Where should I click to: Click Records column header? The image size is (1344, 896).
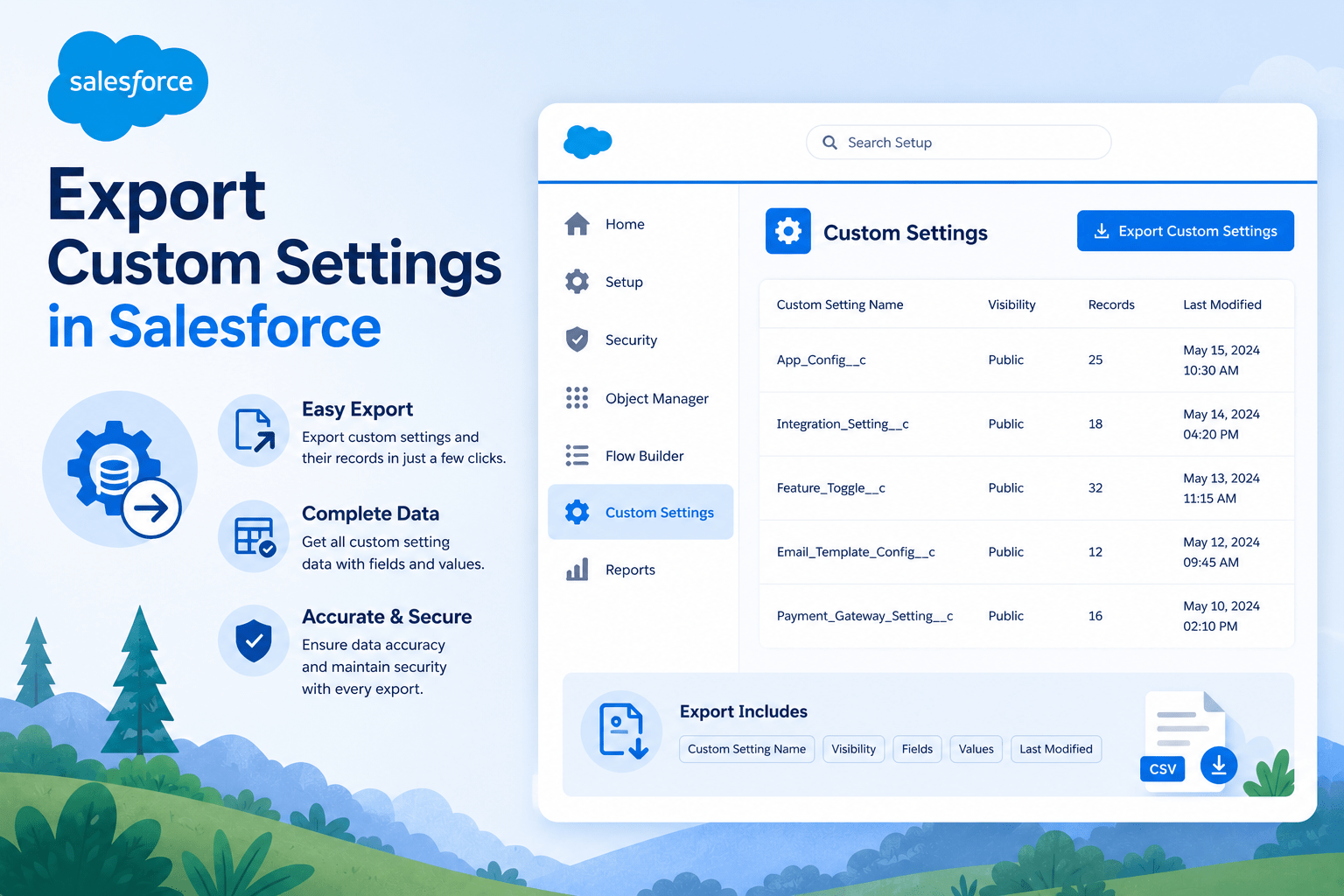tap(1111, 304)
